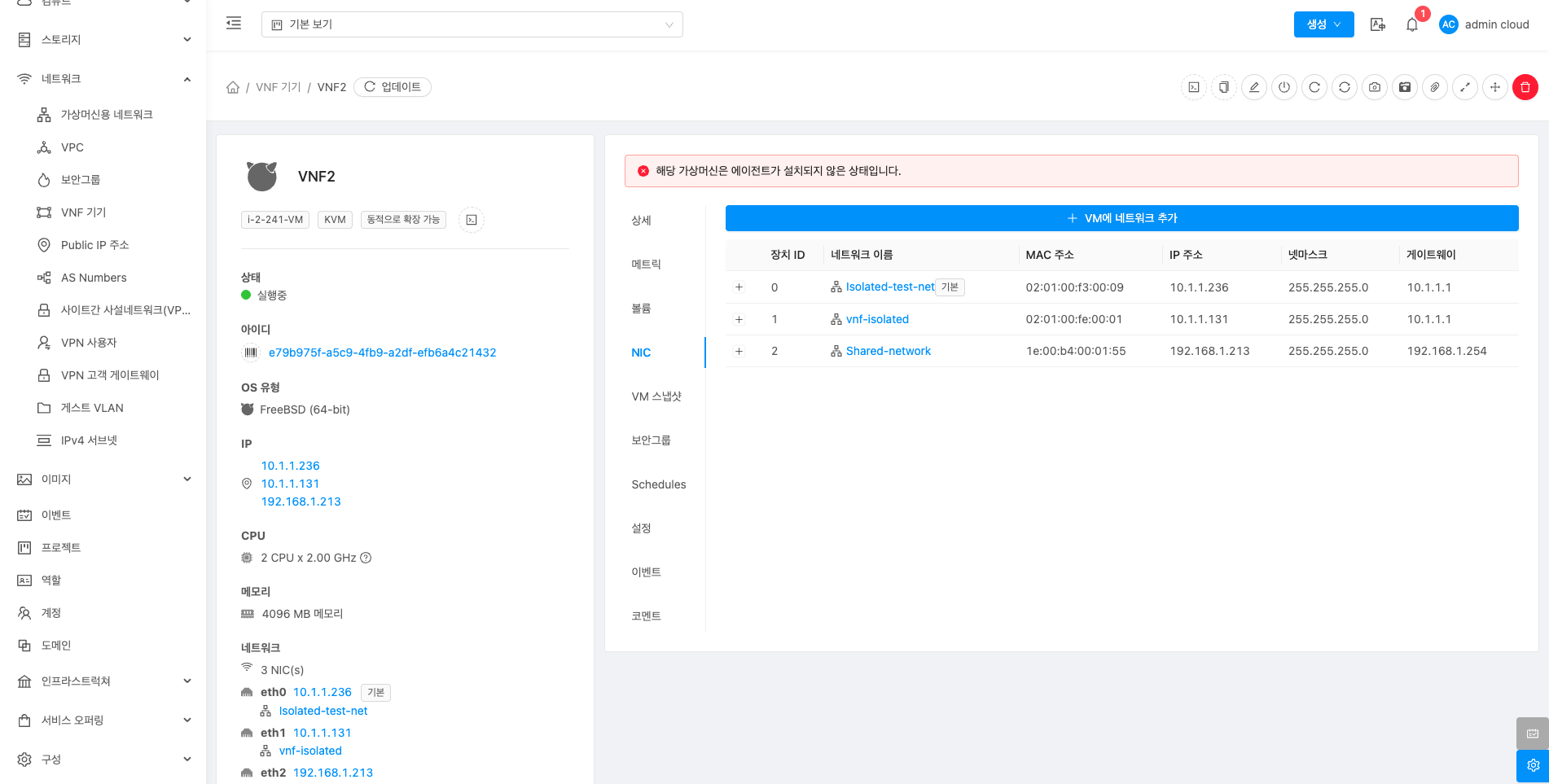Click the pencil edit VM icon
The height and width of the screenshot is (784, 1549).
click(x=1254, y=87)
